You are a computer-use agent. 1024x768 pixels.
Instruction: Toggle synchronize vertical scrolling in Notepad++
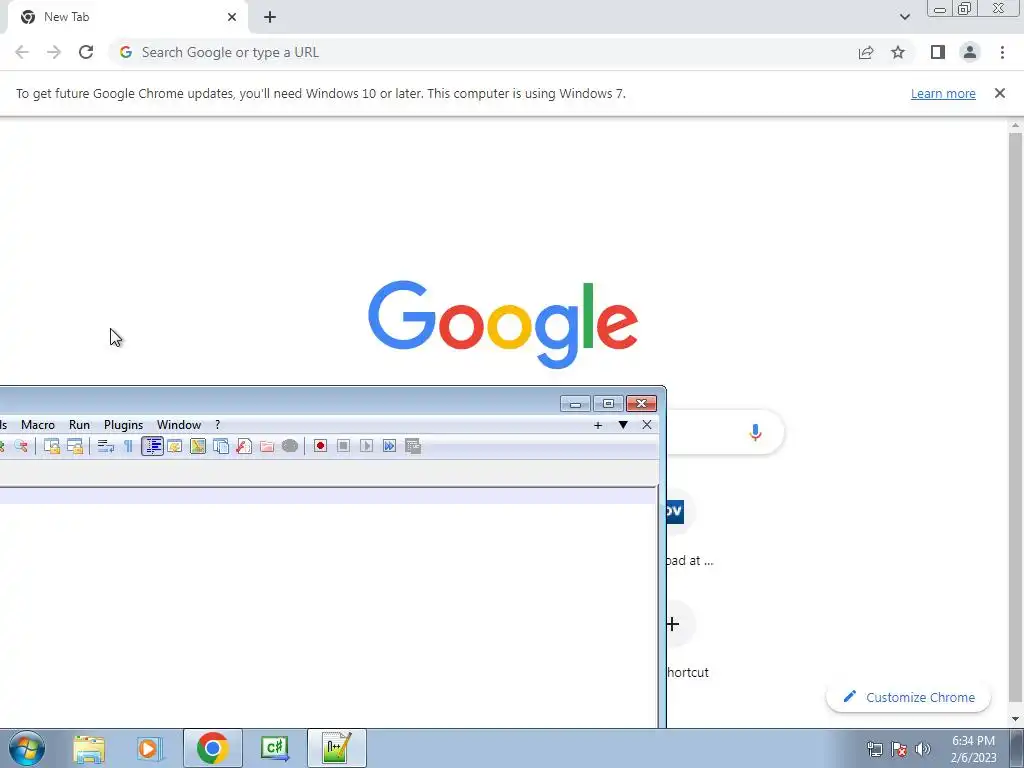click(x=52, y=446)
